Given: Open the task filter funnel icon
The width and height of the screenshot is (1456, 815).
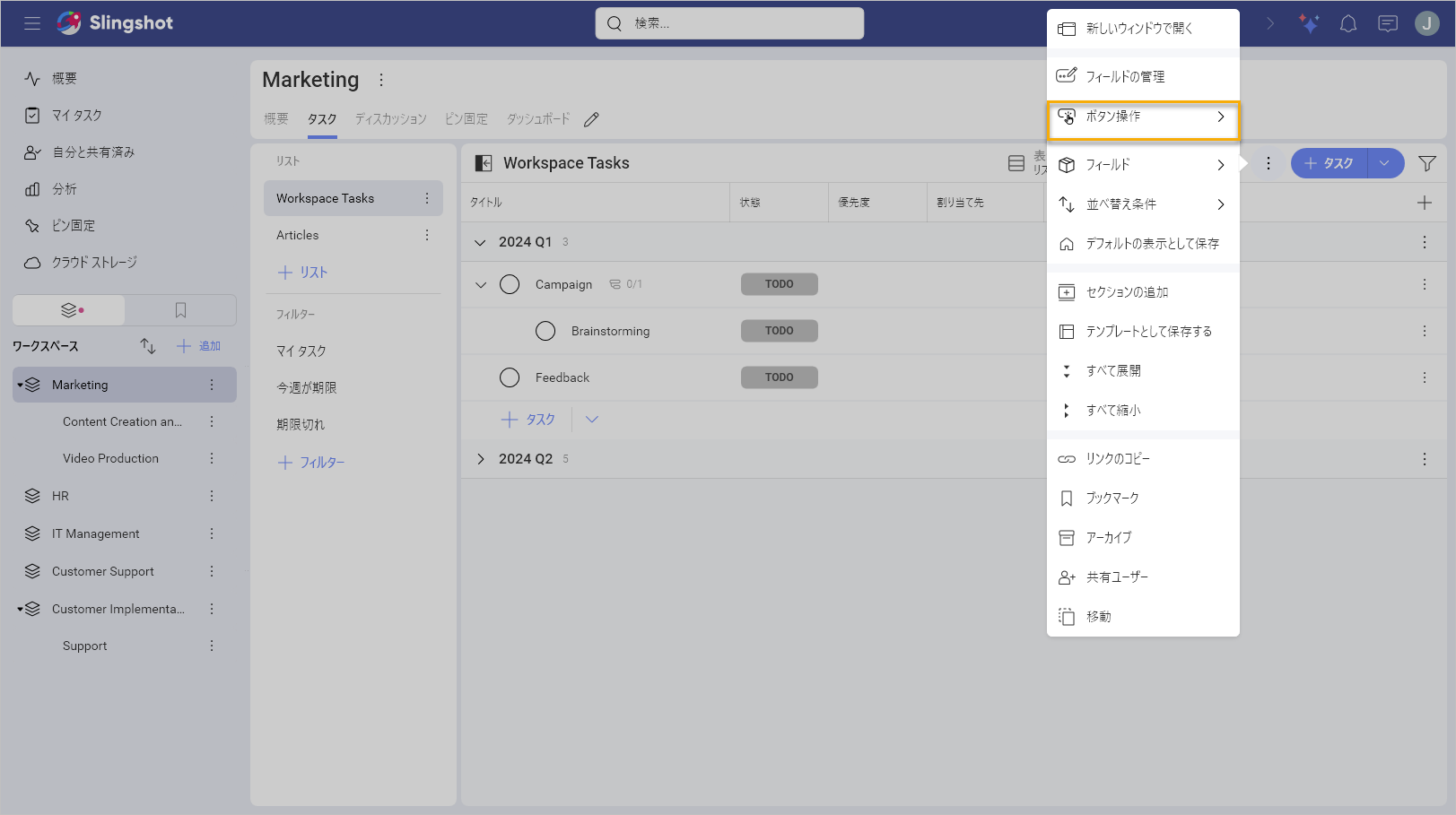Looking at the screenshot, I should (x=1427, y=163).
